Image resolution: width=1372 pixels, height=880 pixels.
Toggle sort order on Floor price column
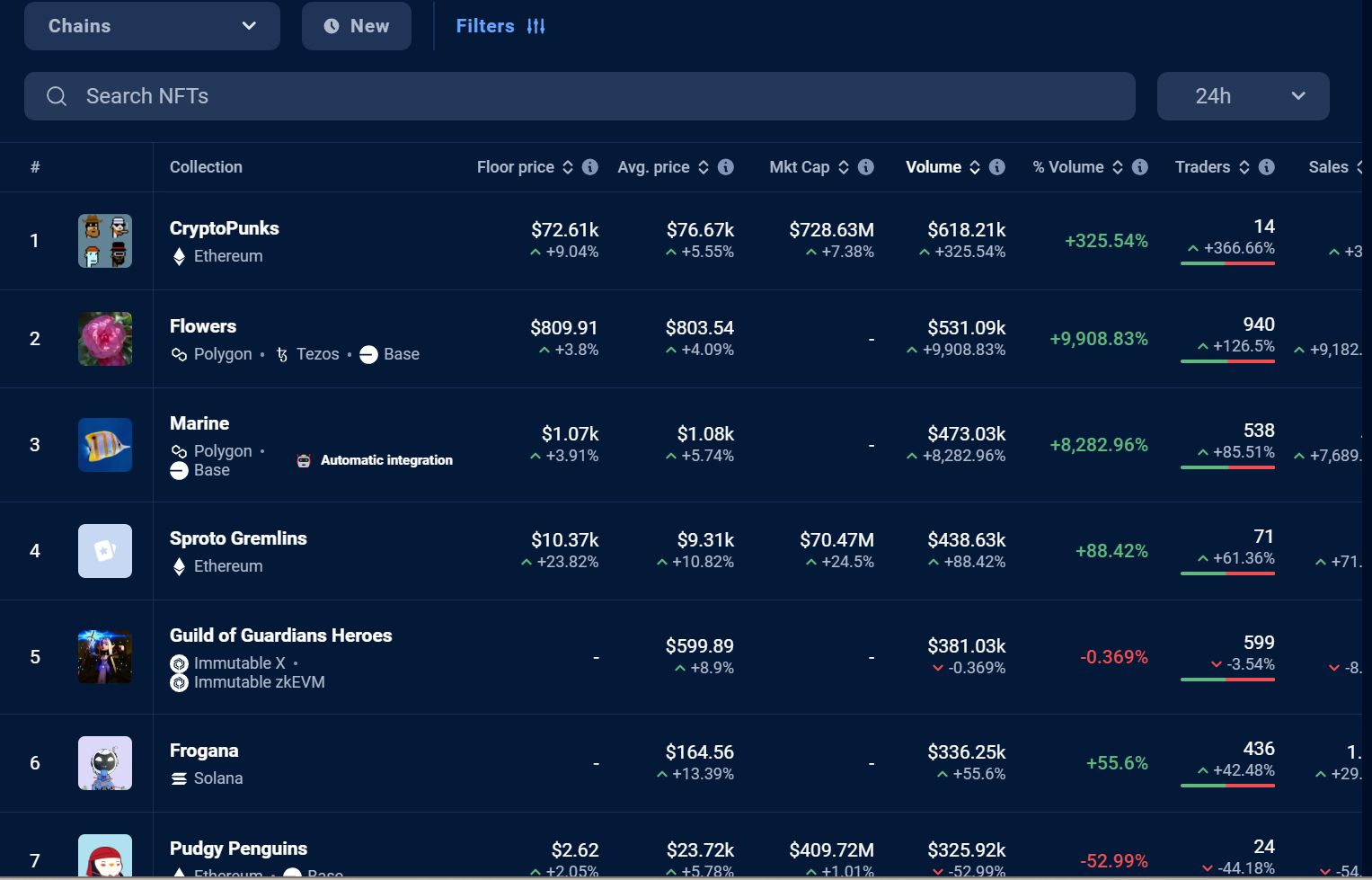point(568,167)
